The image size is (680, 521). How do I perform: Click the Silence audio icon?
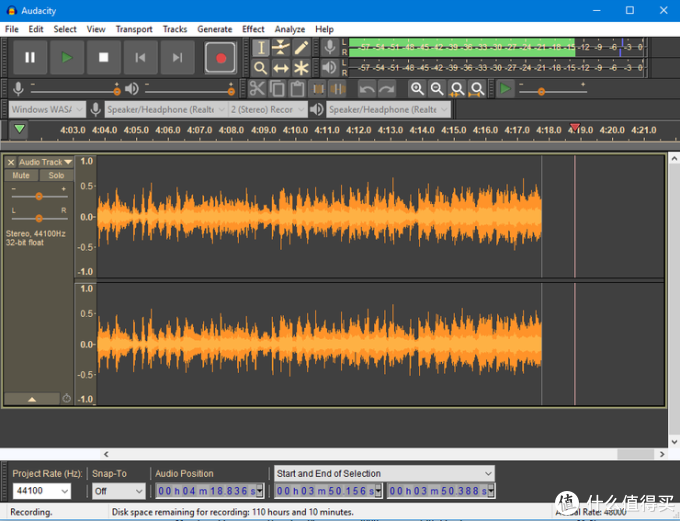338,89
